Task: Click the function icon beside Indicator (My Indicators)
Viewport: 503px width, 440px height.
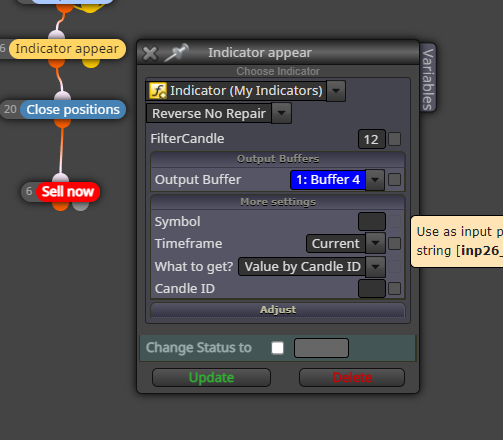Action: pyautogui.click(x=158, y=91)
